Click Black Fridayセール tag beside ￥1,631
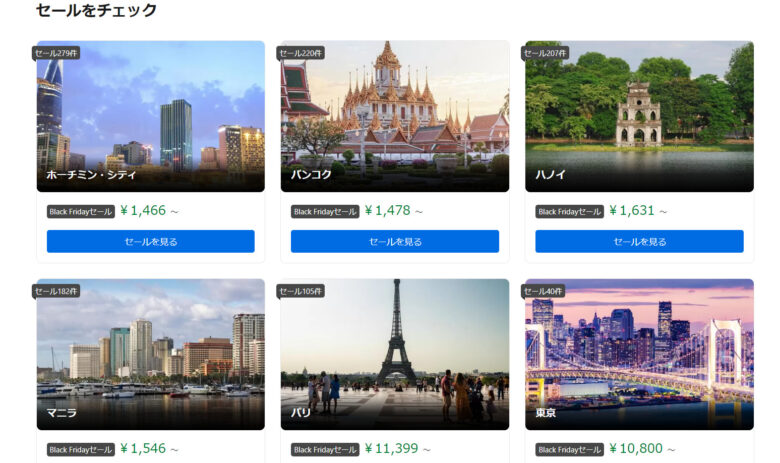 pos(570,212)
